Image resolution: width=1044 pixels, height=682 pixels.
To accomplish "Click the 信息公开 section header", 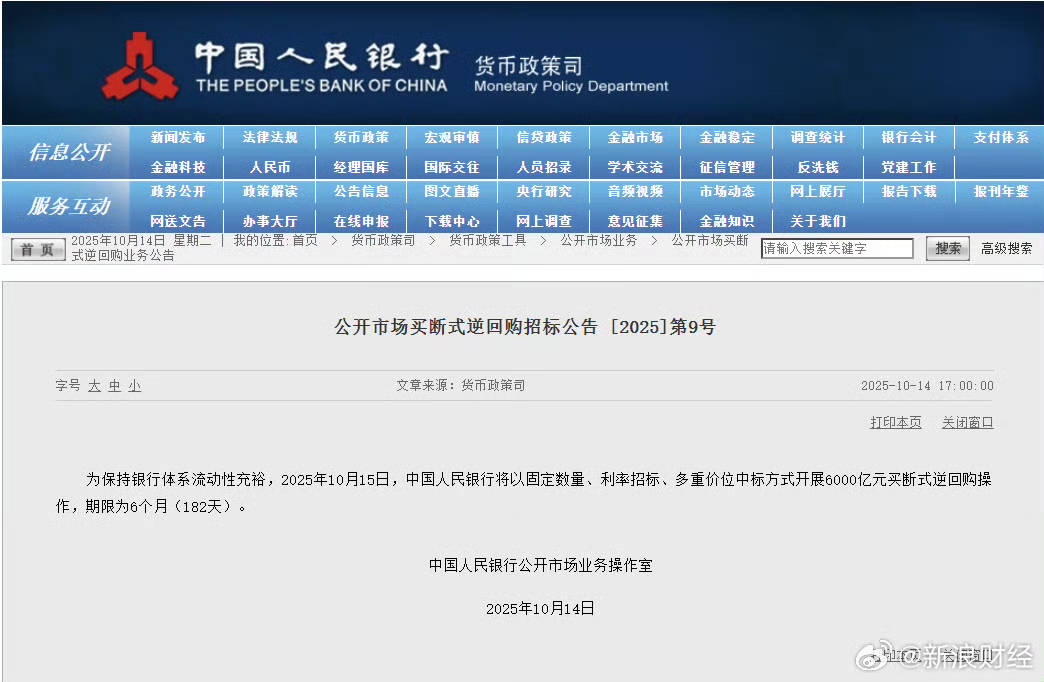I will click(x=69, y=152).
